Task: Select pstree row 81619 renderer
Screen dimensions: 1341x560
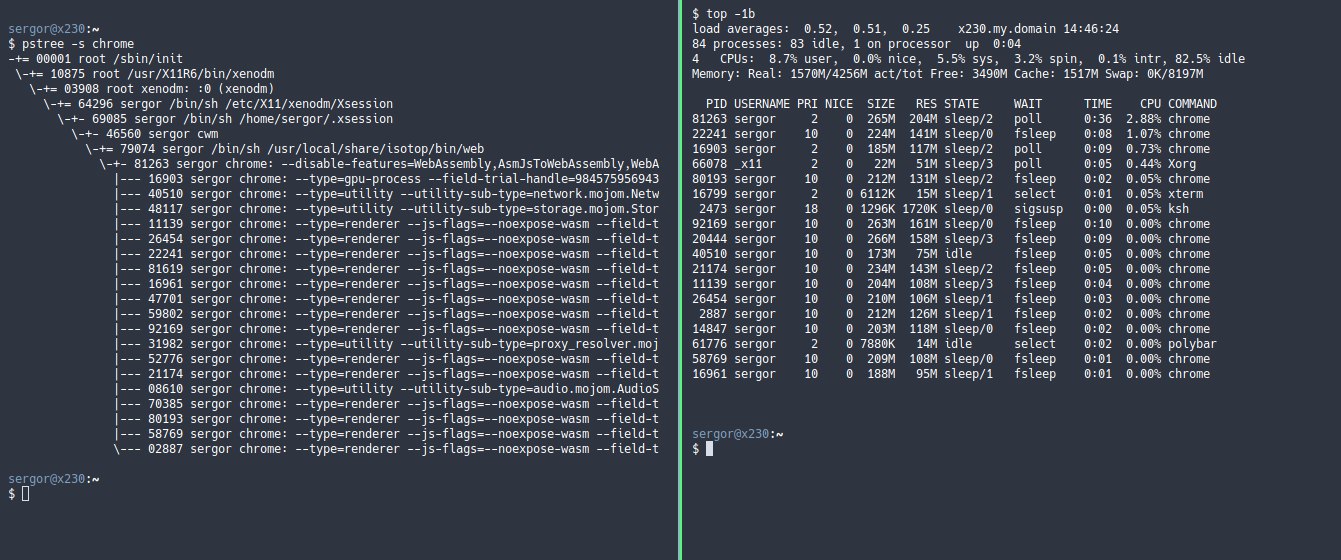Action: [385, 269]
